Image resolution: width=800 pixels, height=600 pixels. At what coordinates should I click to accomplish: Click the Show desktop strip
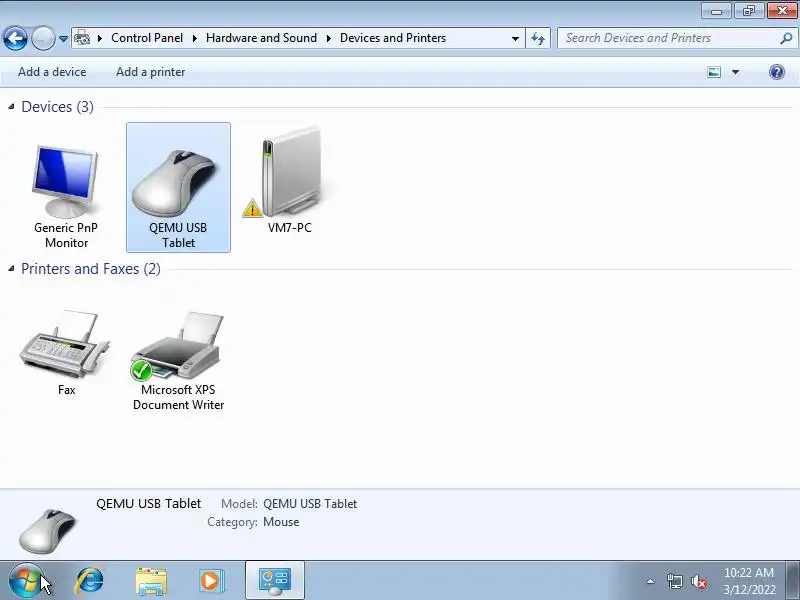793,581
